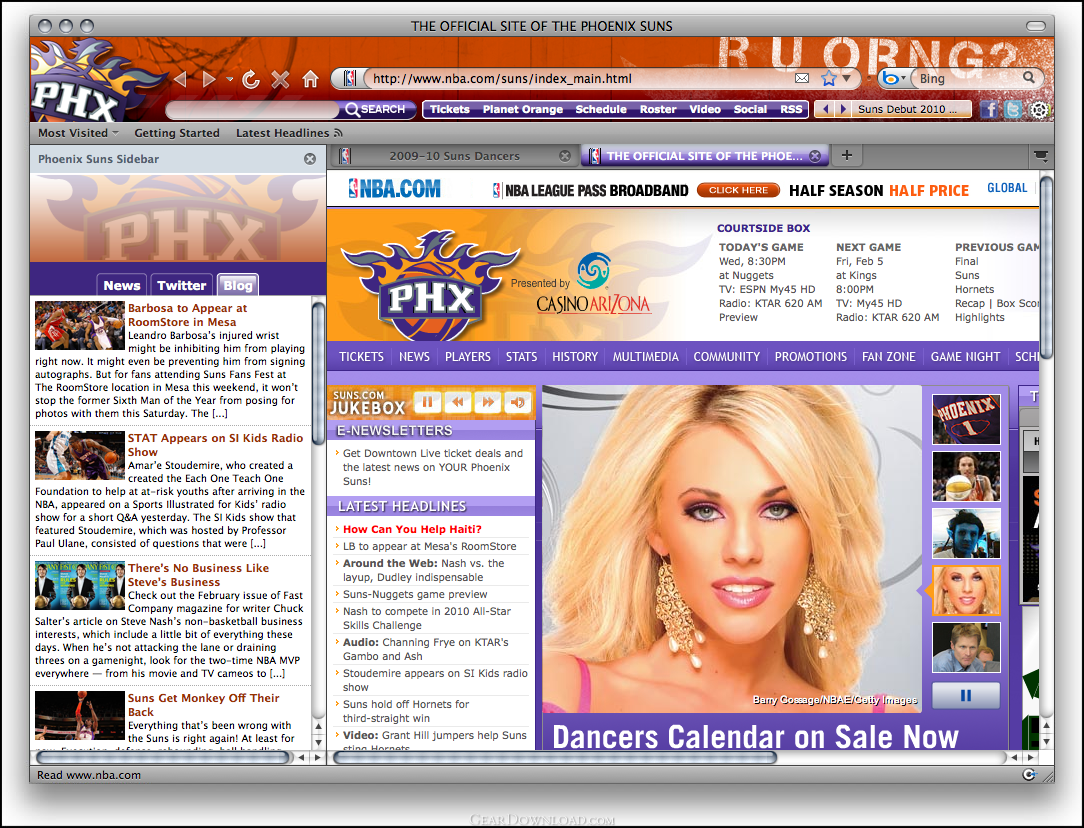Open the FAN ZONE menu on the Suns site
1084x828 pixels.
(x=888, y=357)
